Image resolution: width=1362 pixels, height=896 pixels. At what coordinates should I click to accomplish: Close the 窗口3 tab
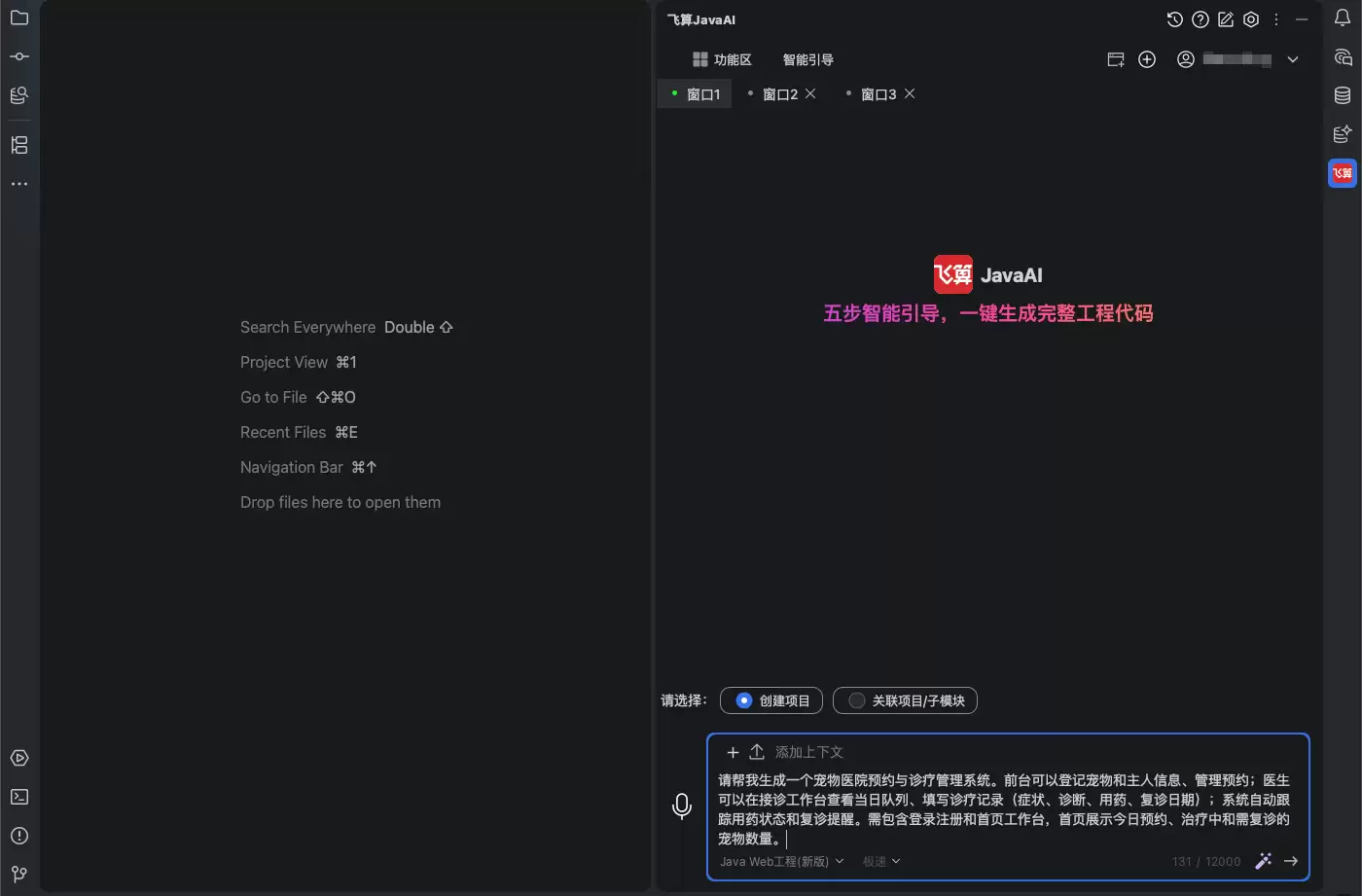click(910, 93)
